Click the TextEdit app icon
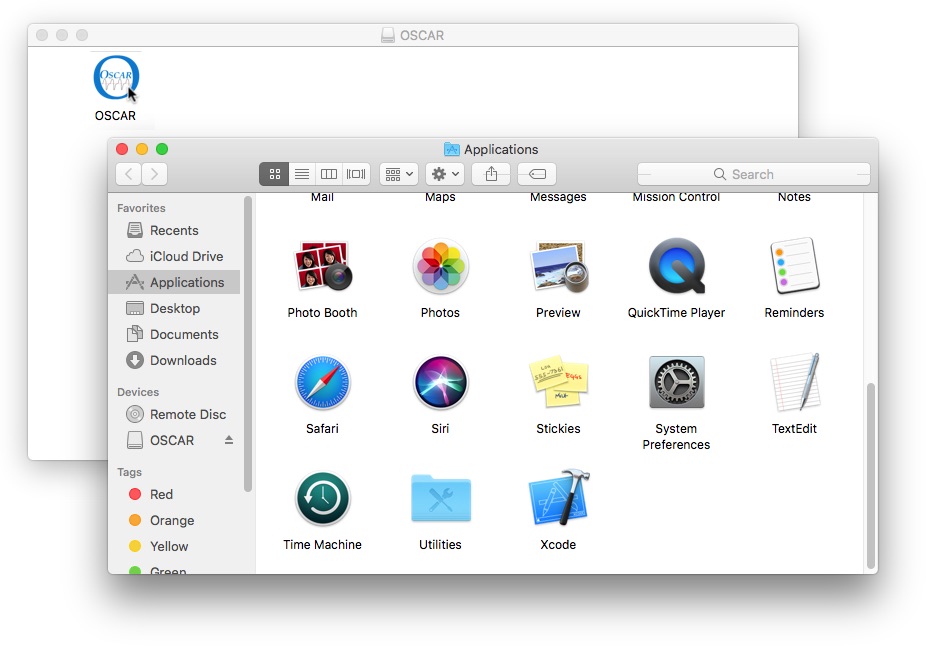 pos(795,382)
